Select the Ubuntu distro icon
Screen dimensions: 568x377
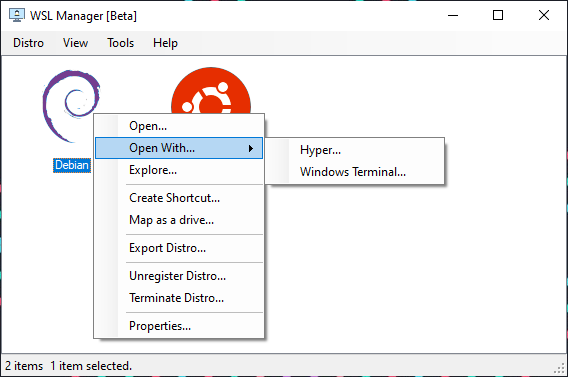[211, 90]
